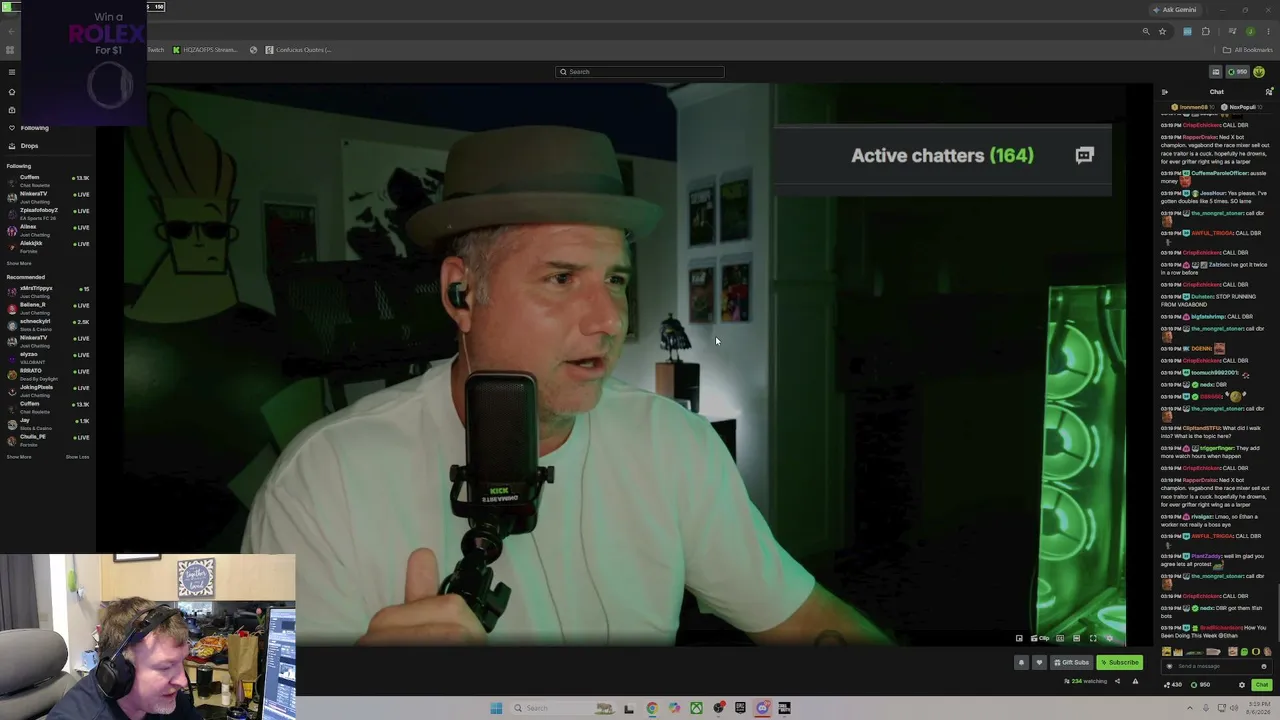The width and height of the screenshot is (1280, 720).
Task: Open Chrome profile avatar J
Action: pyautogui.click(x=1251, y=32)
